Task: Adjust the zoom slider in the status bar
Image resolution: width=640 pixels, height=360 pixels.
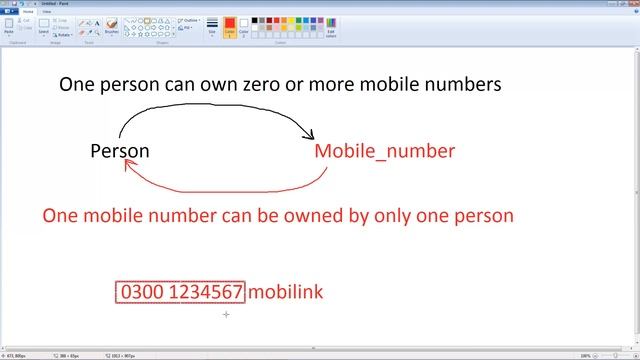Action: [x=615, y=356]
